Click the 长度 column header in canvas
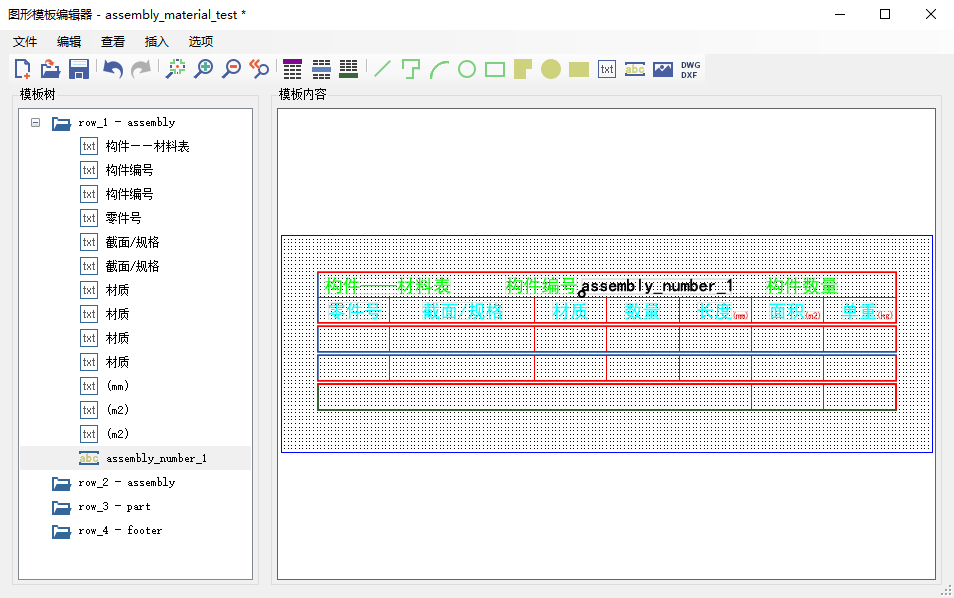 pos(715,311)
